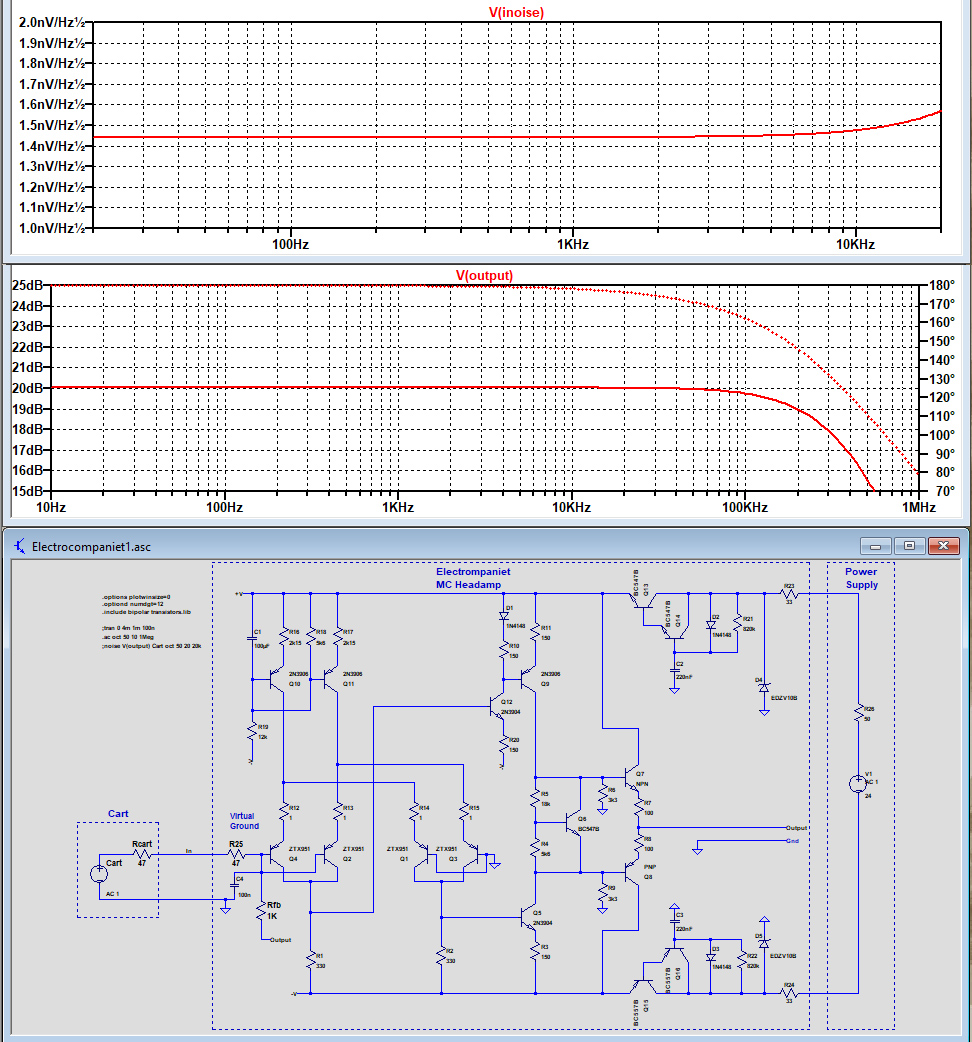Click the V(inoise) trace label
Viewport: 972px width, 1042px height.
(516, 12)
